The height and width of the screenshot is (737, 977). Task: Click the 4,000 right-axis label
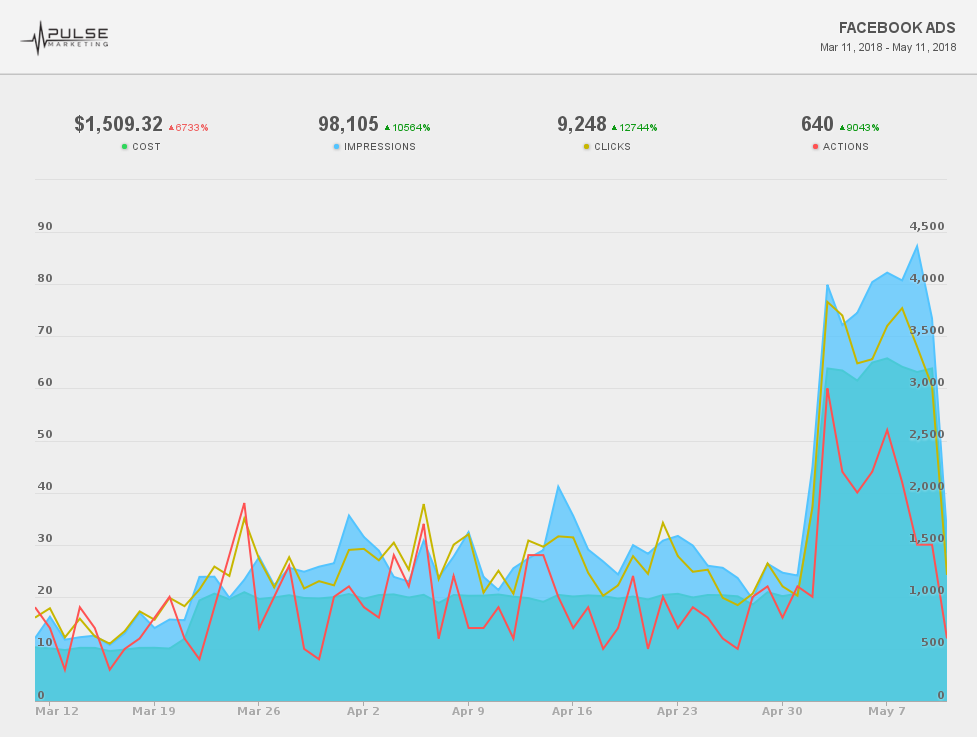tap(927, 278)
